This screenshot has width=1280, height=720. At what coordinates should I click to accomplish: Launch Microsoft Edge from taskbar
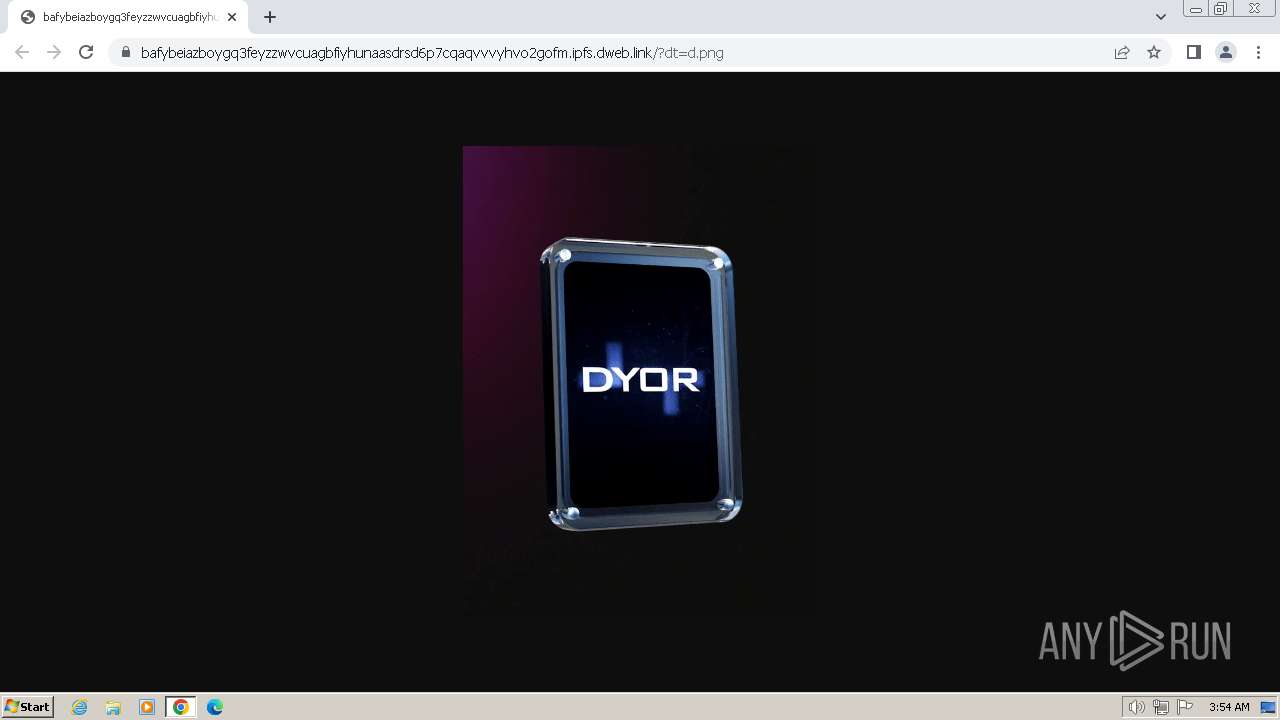click(215, 707)
